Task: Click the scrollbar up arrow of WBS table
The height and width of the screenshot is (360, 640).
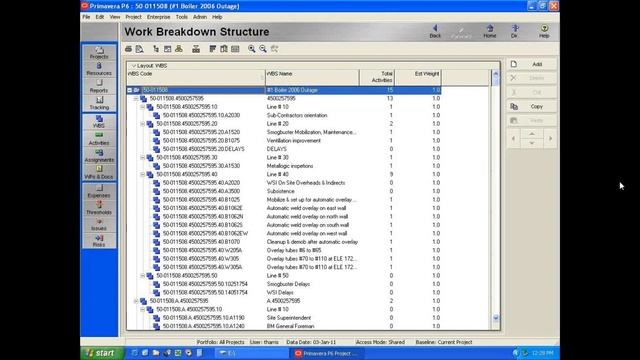Action: point(496,74)
